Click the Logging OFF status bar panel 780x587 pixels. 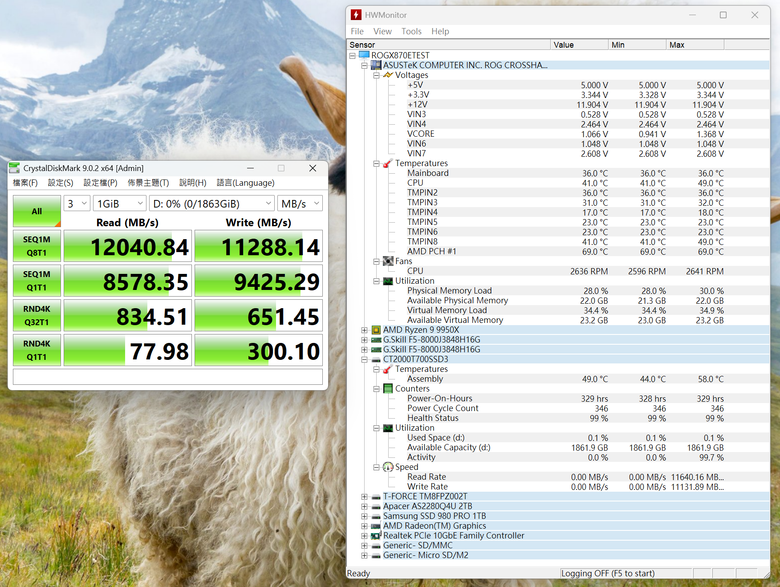[626, 574]
